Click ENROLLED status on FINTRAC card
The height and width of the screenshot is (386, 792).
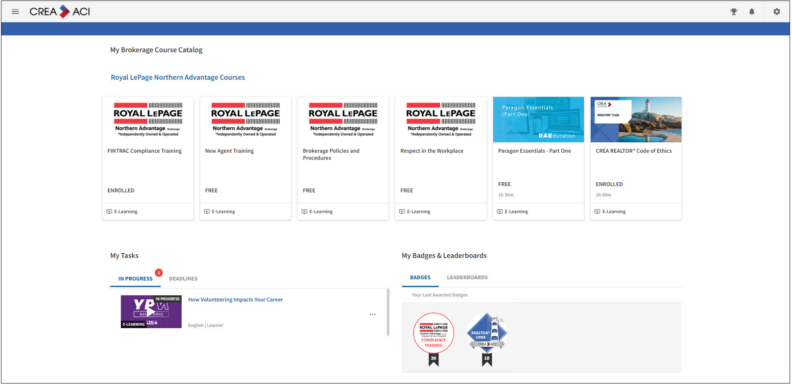point(121,191)
